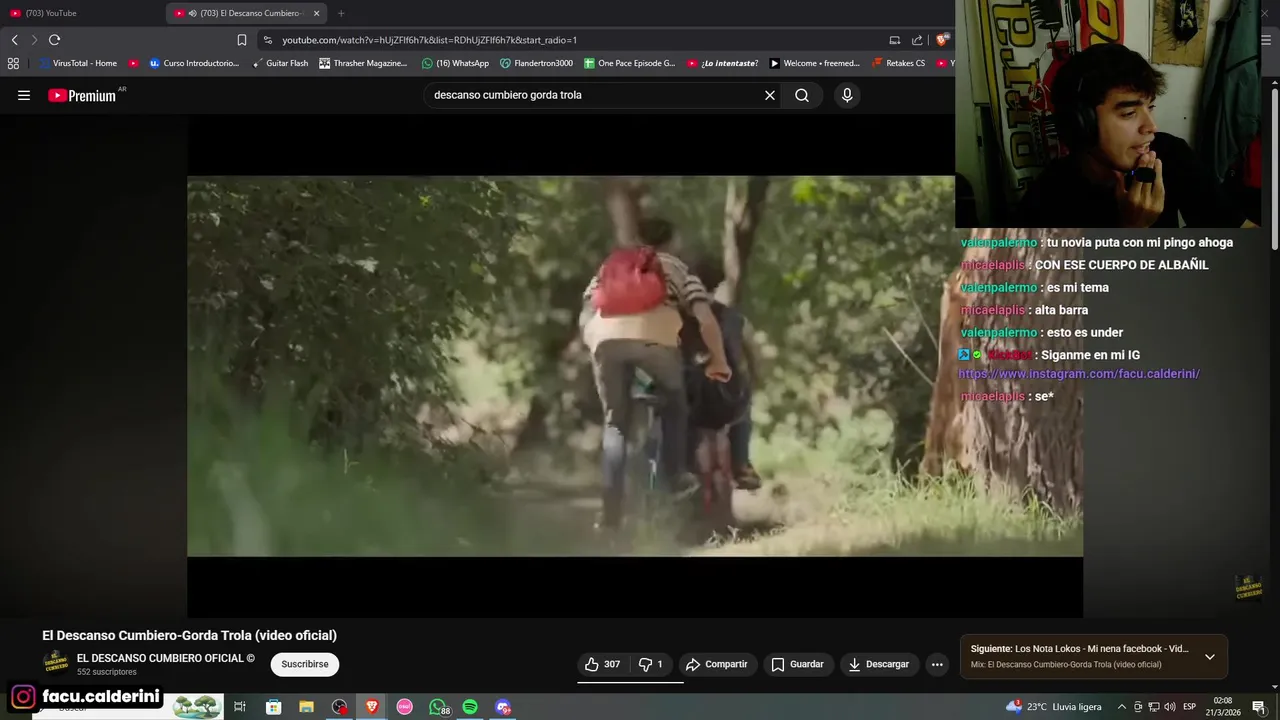Open Spotify from the taskbar
The image size is (1280, 720).
[x=470, y=707]
